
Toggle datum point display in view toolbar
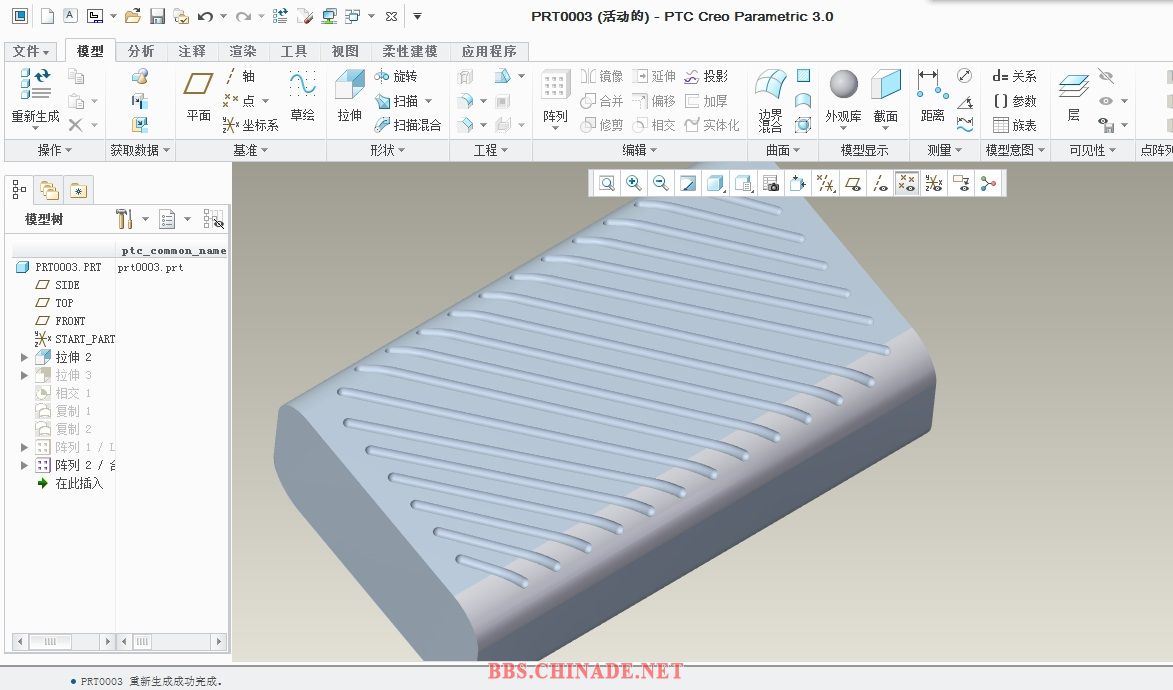coord(906,183)
